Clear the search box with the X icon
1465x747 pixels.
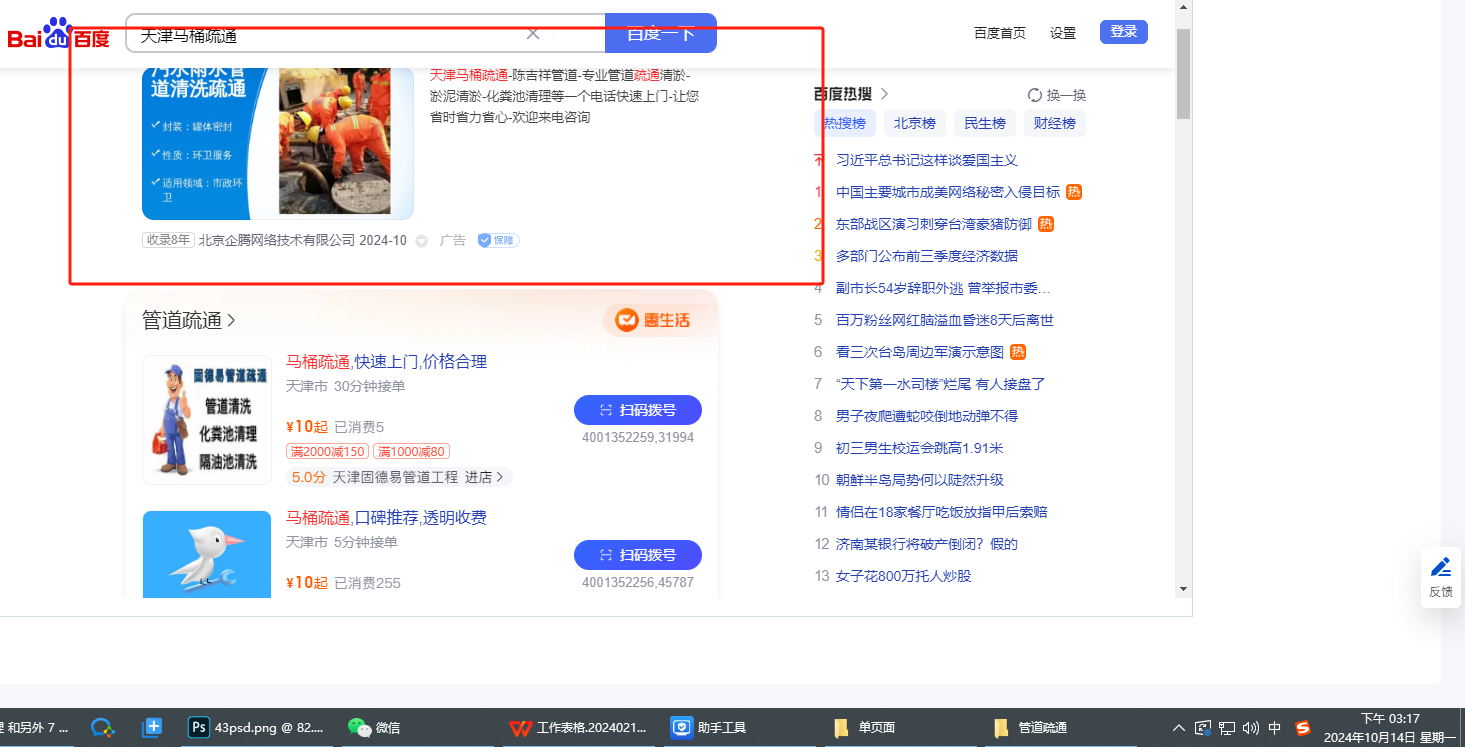pos(533,34)
